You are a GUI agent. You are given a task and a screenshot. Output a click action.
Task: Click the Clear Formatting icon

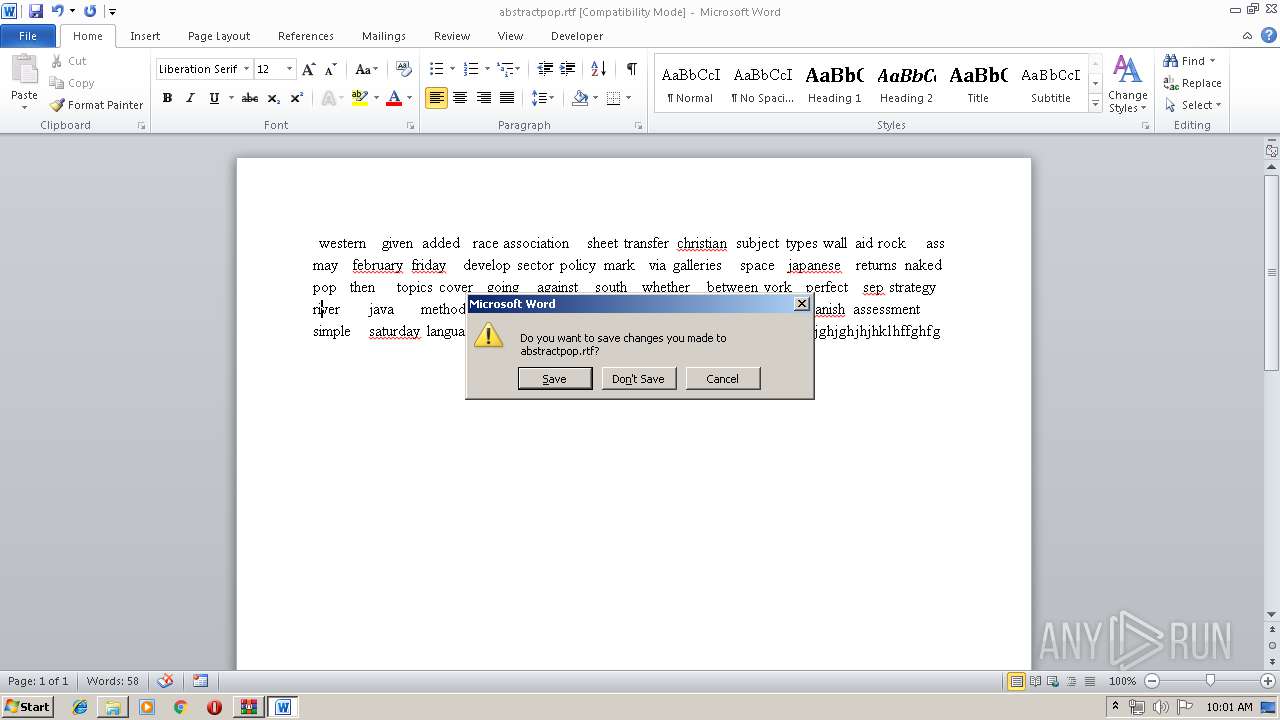tap(404, 69)
